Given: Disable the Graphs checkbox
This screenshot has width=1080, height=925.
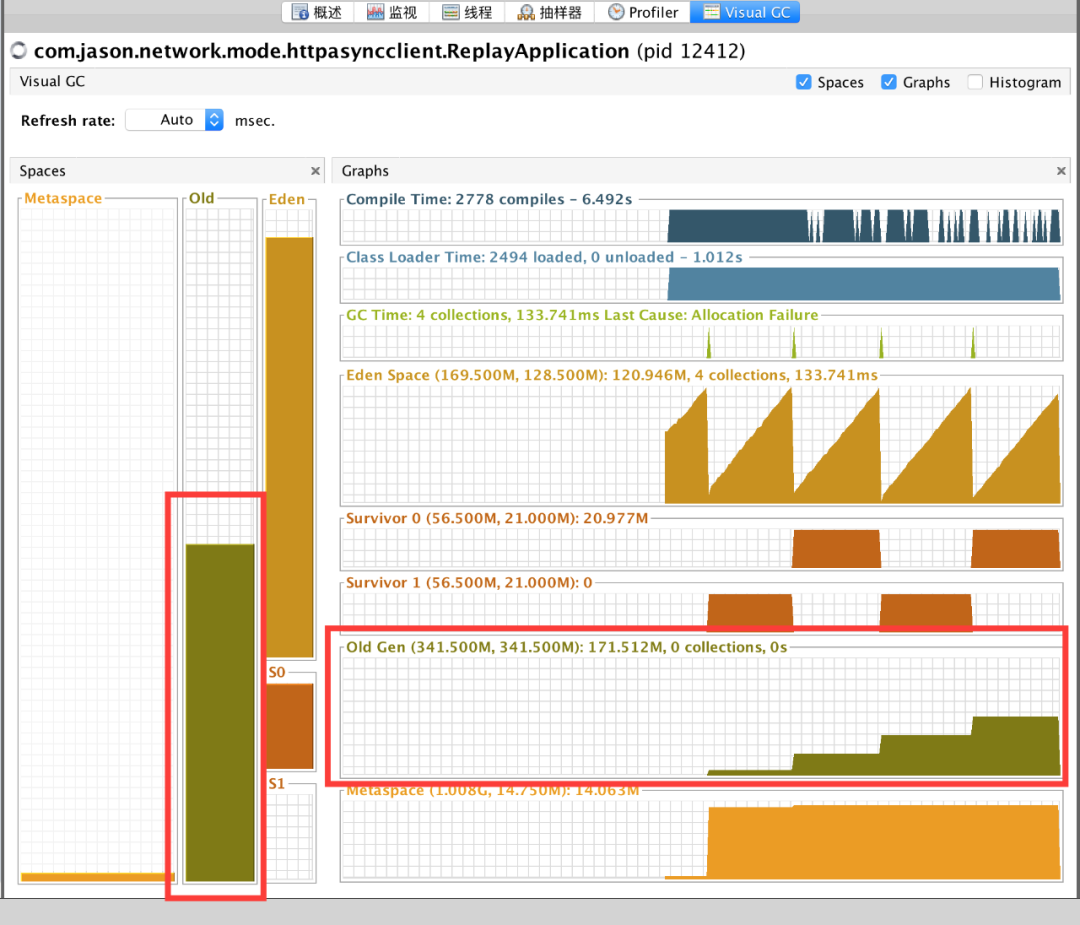Looking at the screenshot, I should [x=889, y=82].
